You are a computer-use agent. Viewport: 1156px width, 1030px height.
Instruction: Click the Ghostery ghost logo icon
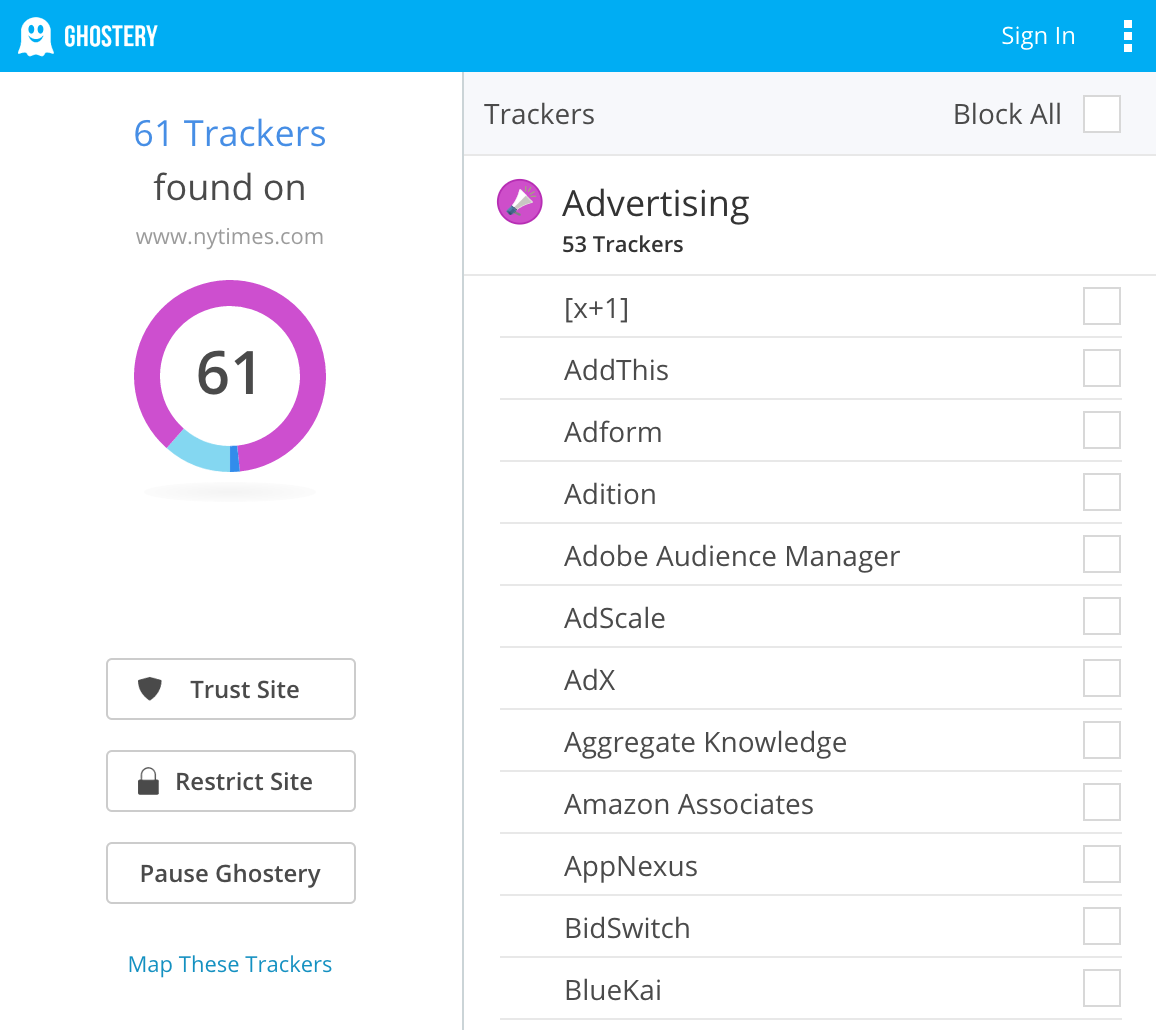tap(35, 36)
